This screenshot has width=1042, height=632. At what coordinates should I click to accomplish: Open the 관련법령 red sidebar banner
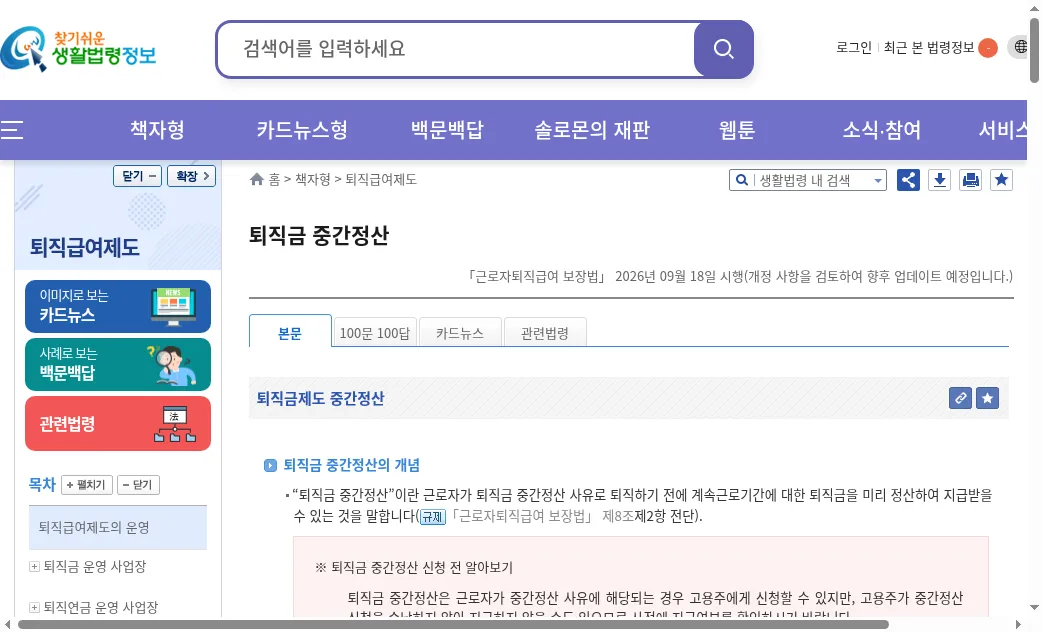(x=118, y=423)
